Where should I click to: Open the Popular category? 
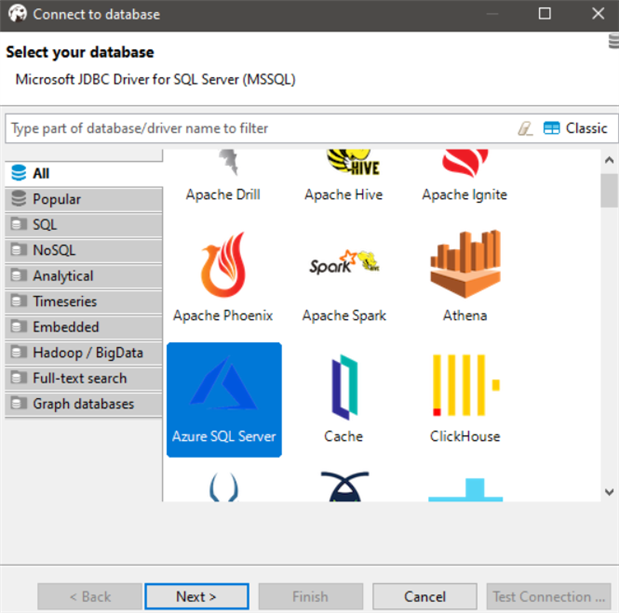(x=83, y=199)
